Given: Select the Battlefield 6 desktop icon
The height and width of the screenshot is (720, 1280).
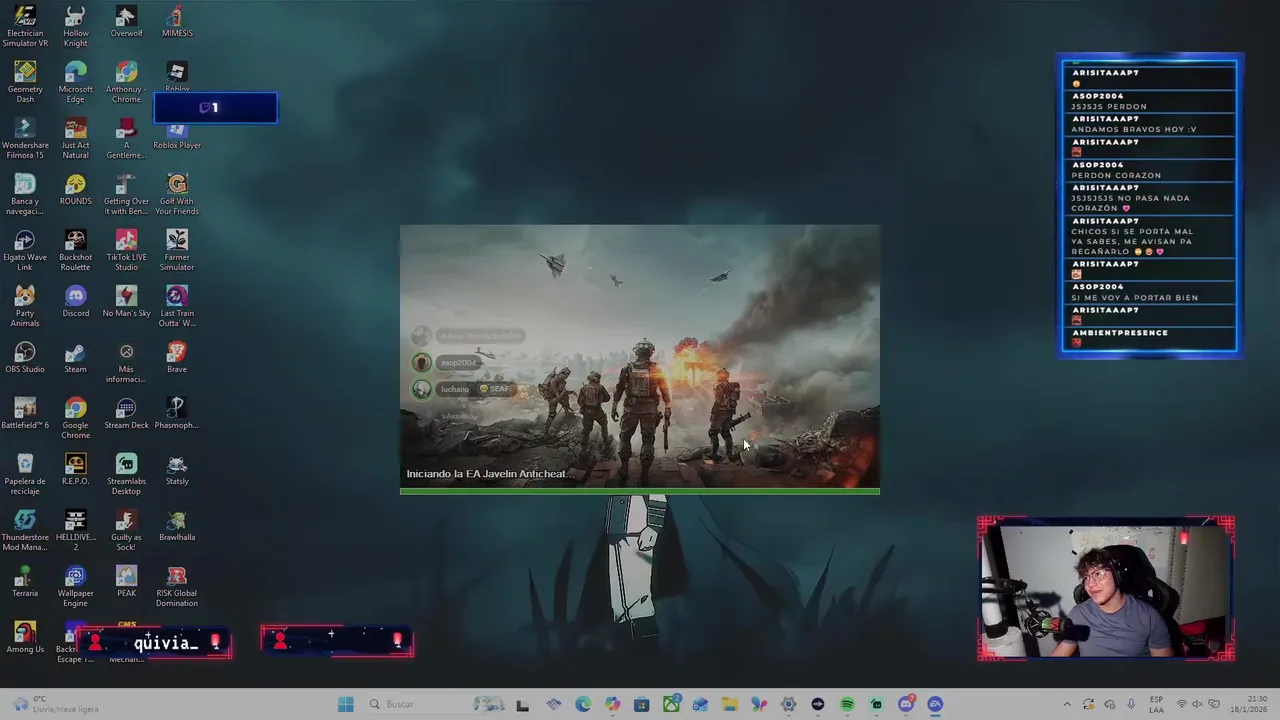Looking at the screenshot, I should pyautogui.click(x=25, y=414).
